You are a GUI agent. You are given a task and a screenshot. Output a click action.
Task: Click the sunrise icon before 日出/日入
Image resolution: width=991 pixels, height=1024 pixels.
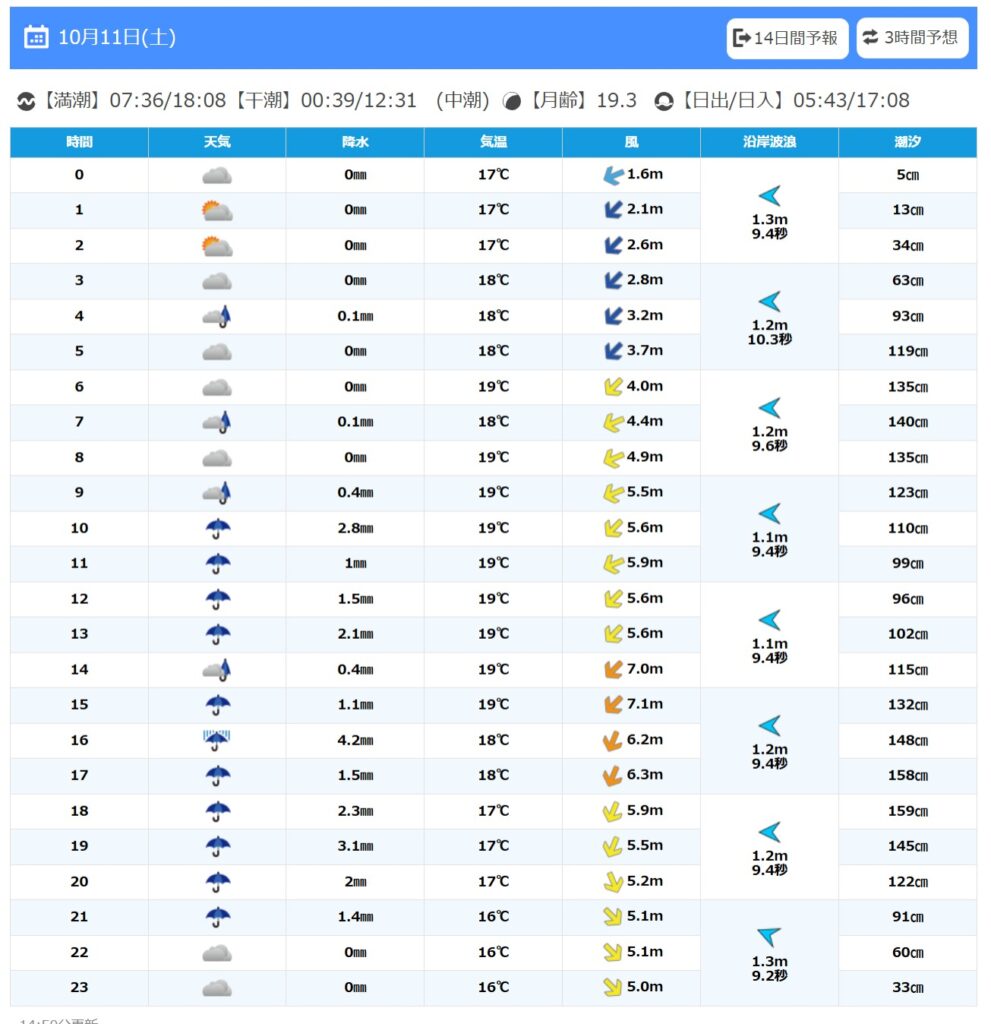pyautogui.click(x=664, y=101)
